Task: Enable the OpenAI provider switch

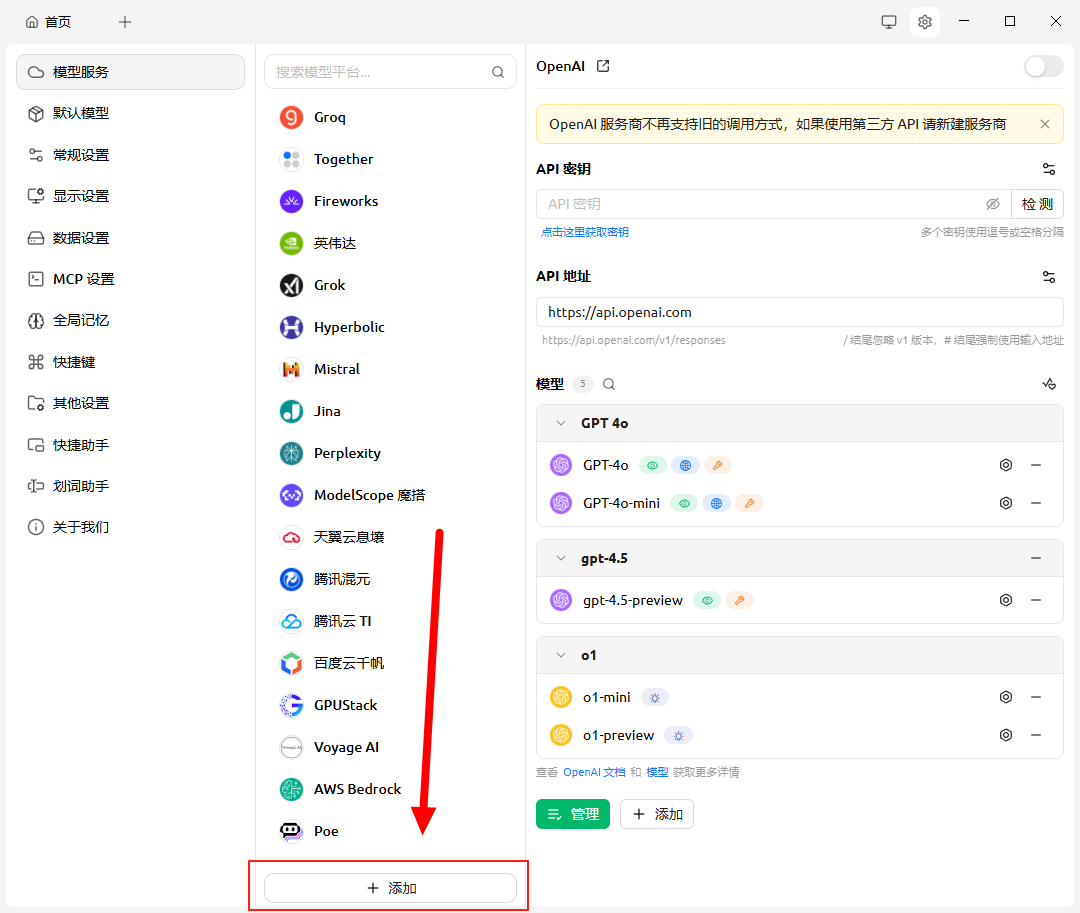Action: tap(1043, 67)
